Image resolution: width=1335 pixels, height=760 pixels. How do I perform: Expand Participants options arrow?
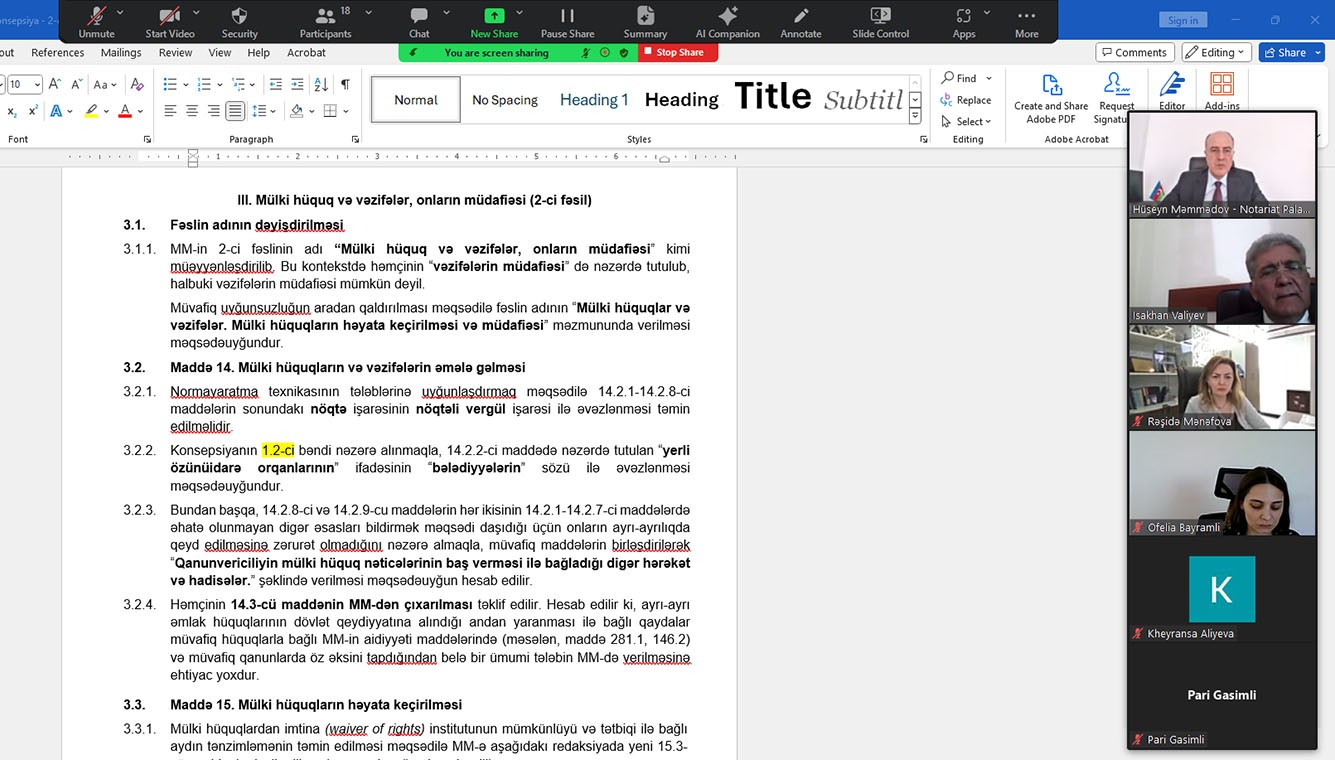[368, 13]
